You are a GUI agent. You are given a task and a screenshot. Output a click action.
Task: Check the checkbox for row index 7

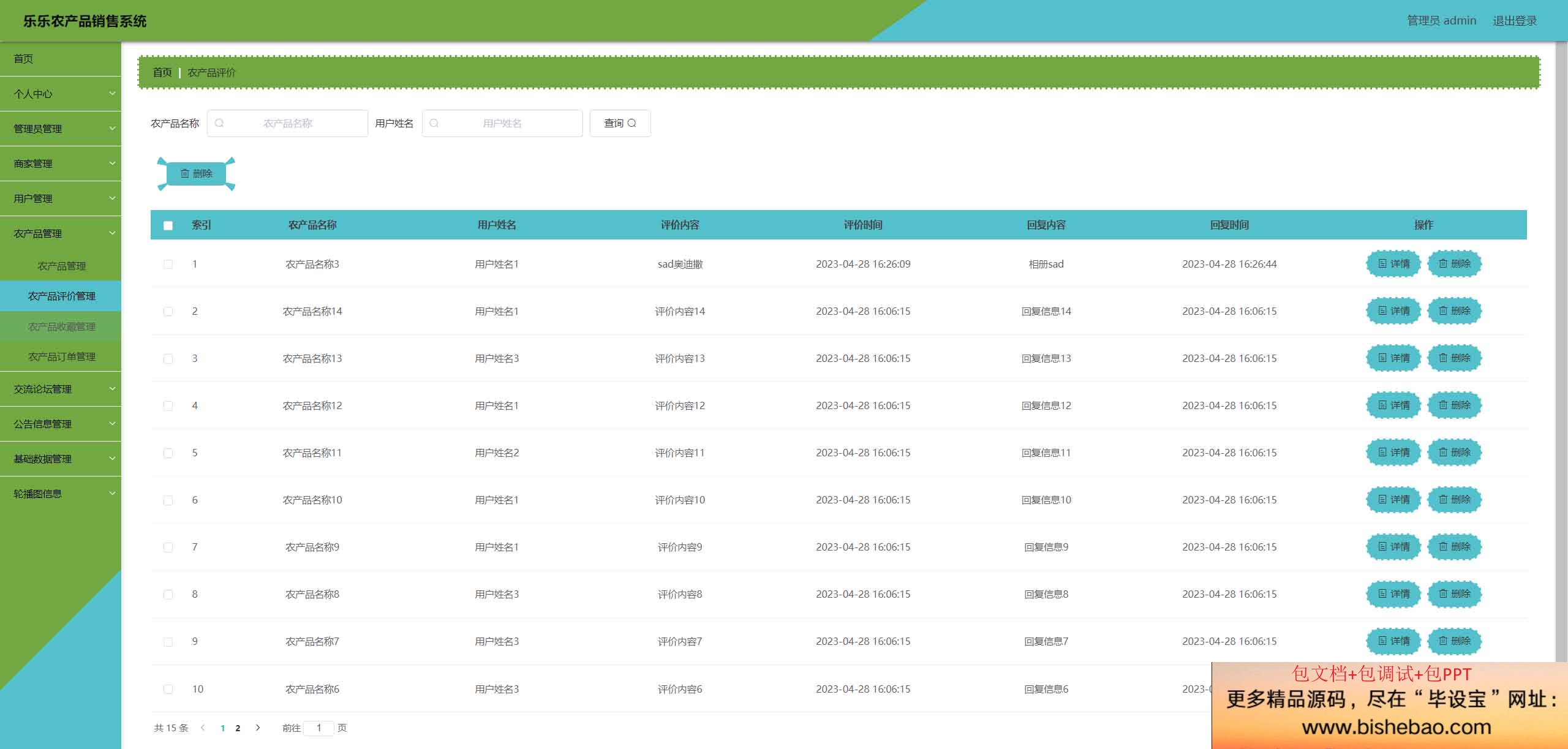coord(168,547)
